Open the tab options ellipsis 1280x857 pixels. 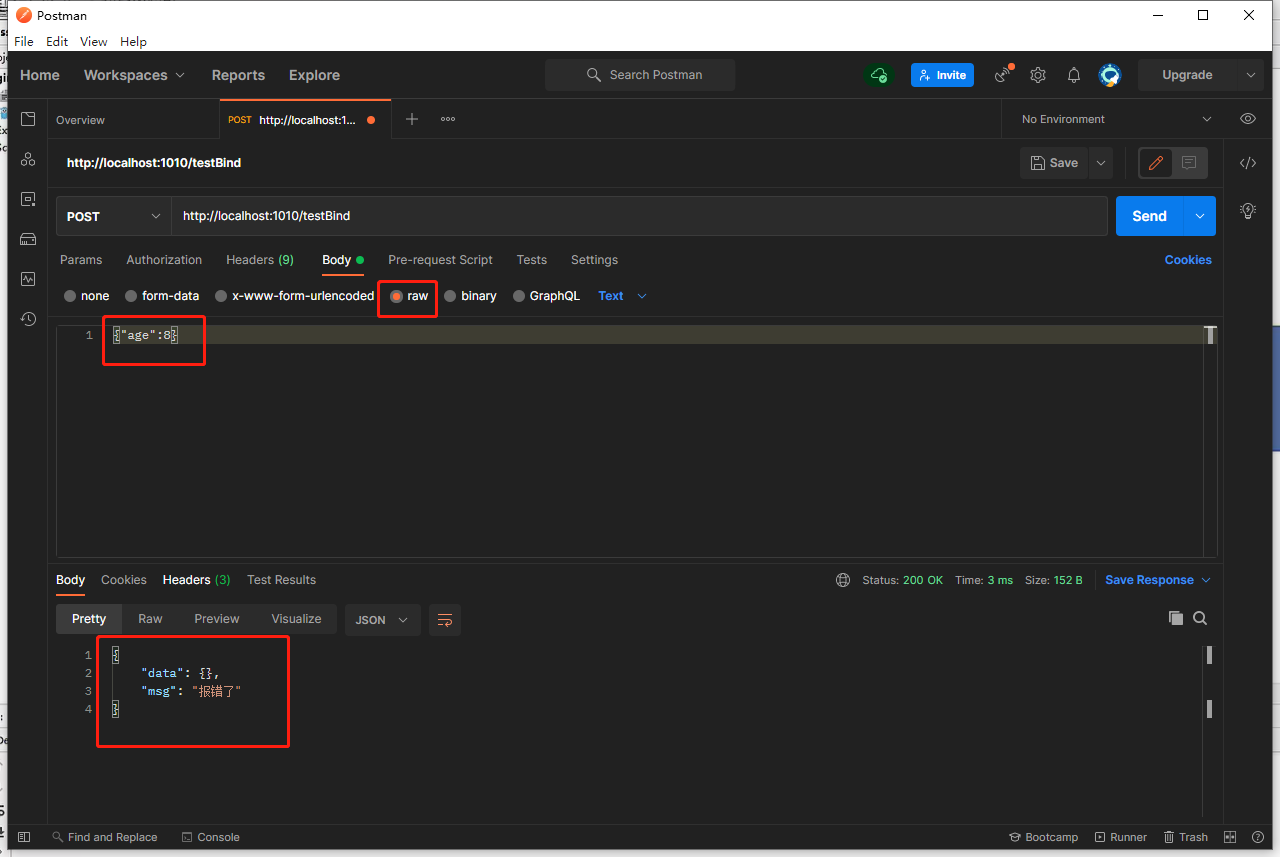coord(448,119)
